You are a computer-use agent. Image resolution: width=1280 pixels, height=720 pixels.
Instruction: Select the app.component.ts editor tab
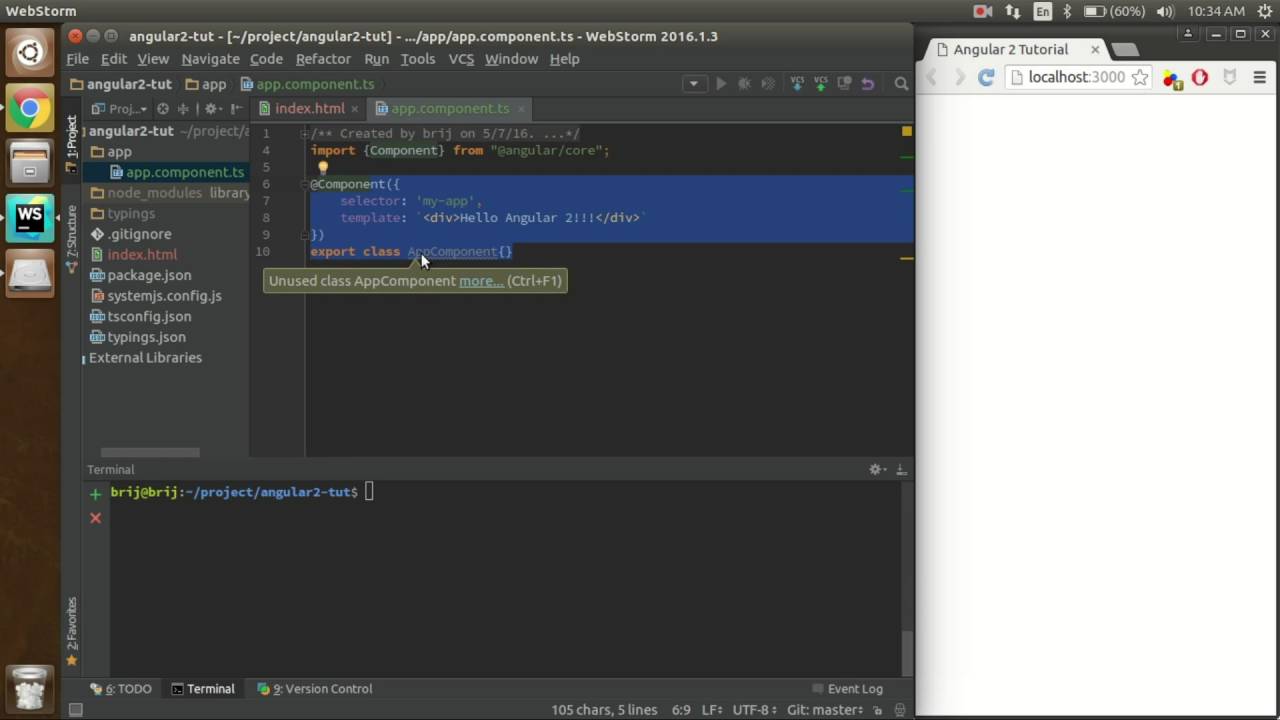(x=450, y=108)
